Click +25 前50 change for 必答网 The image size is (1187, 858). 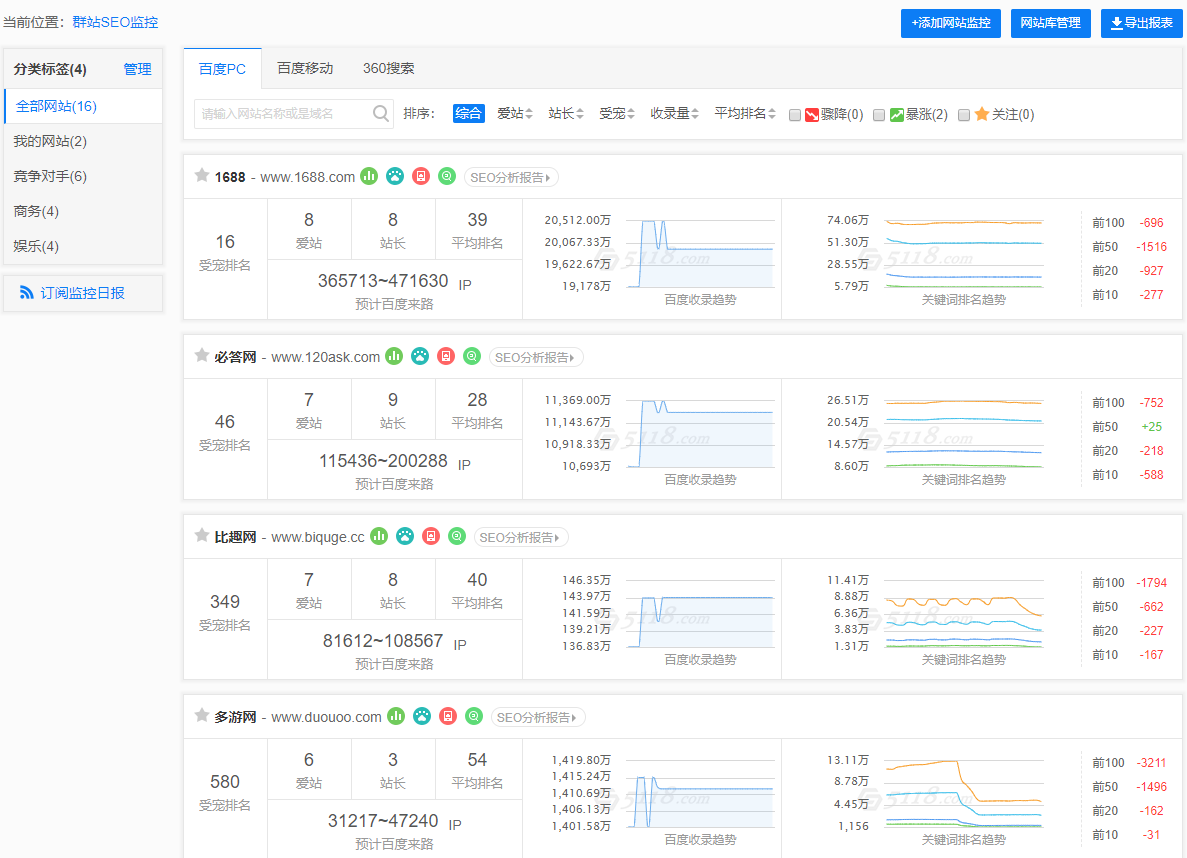click(1151, 426)
